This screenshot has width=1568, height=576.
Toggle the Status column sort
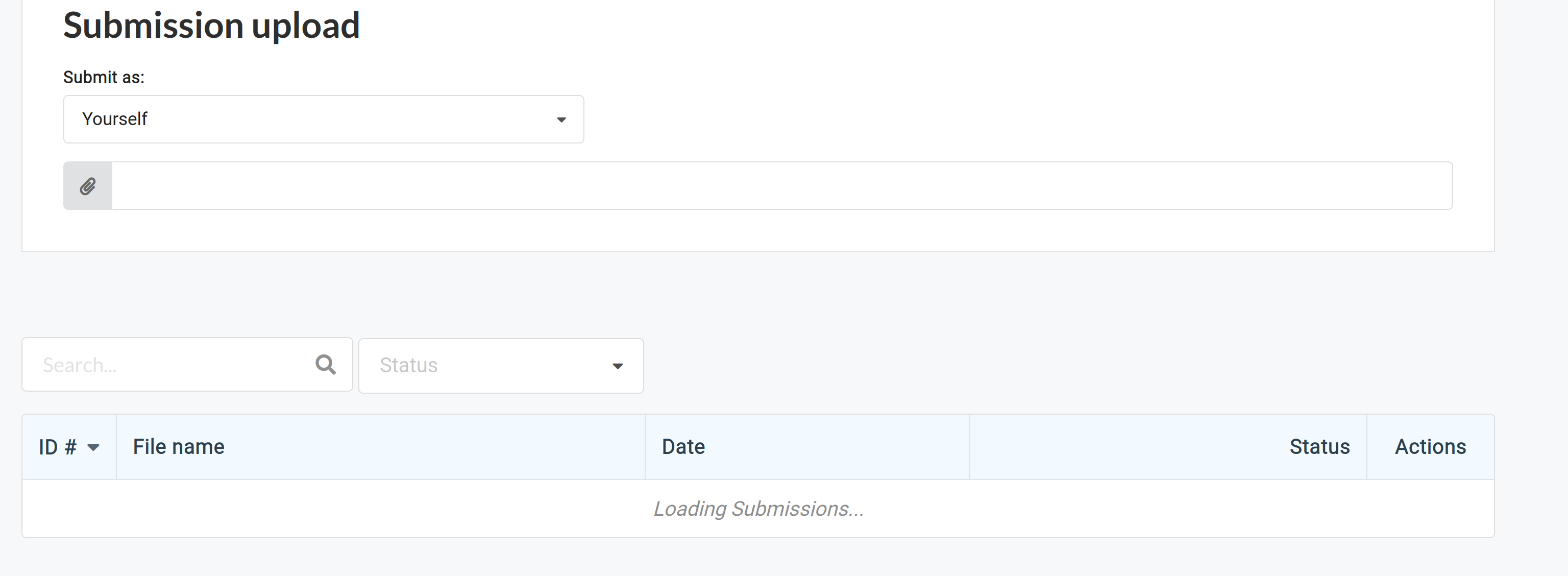pos(1318,446)
